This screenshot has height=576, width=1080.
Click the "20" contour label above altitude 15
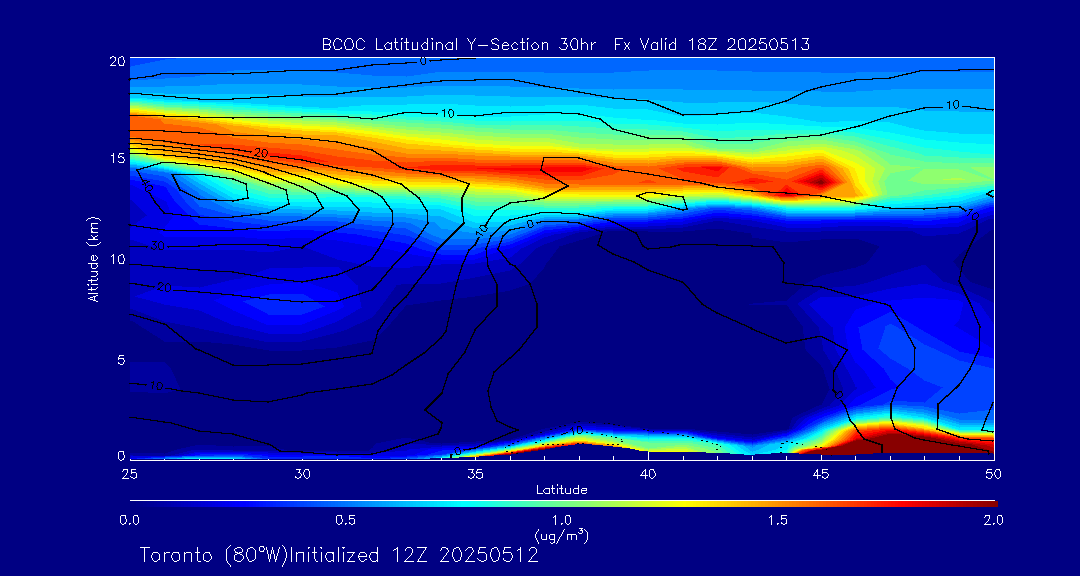pyautogui.click(x=260, y=153)
